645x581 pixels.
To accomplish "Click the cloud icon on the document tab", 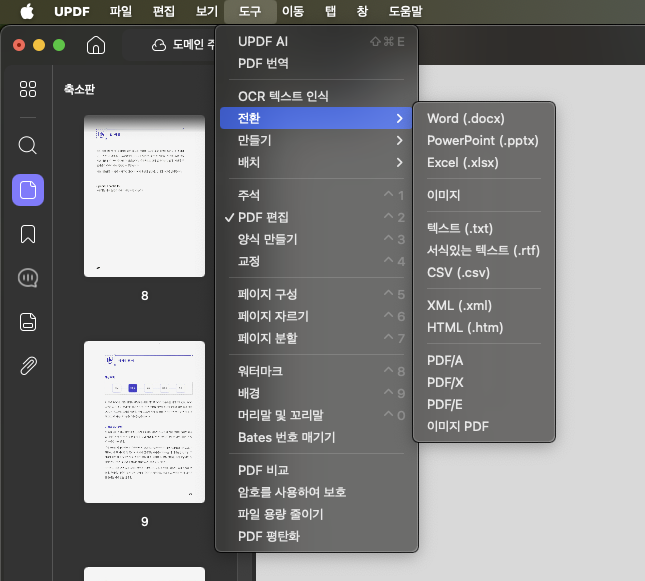I will point(159,45).
